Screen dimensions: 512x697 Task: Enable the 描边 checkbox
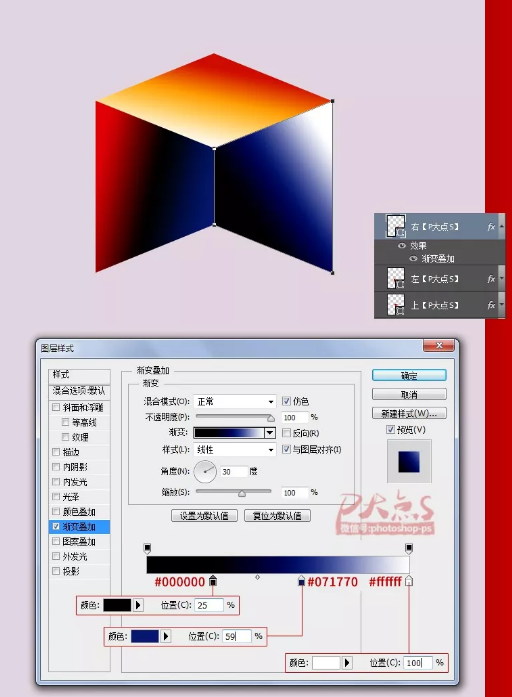[x=56, y=452]
